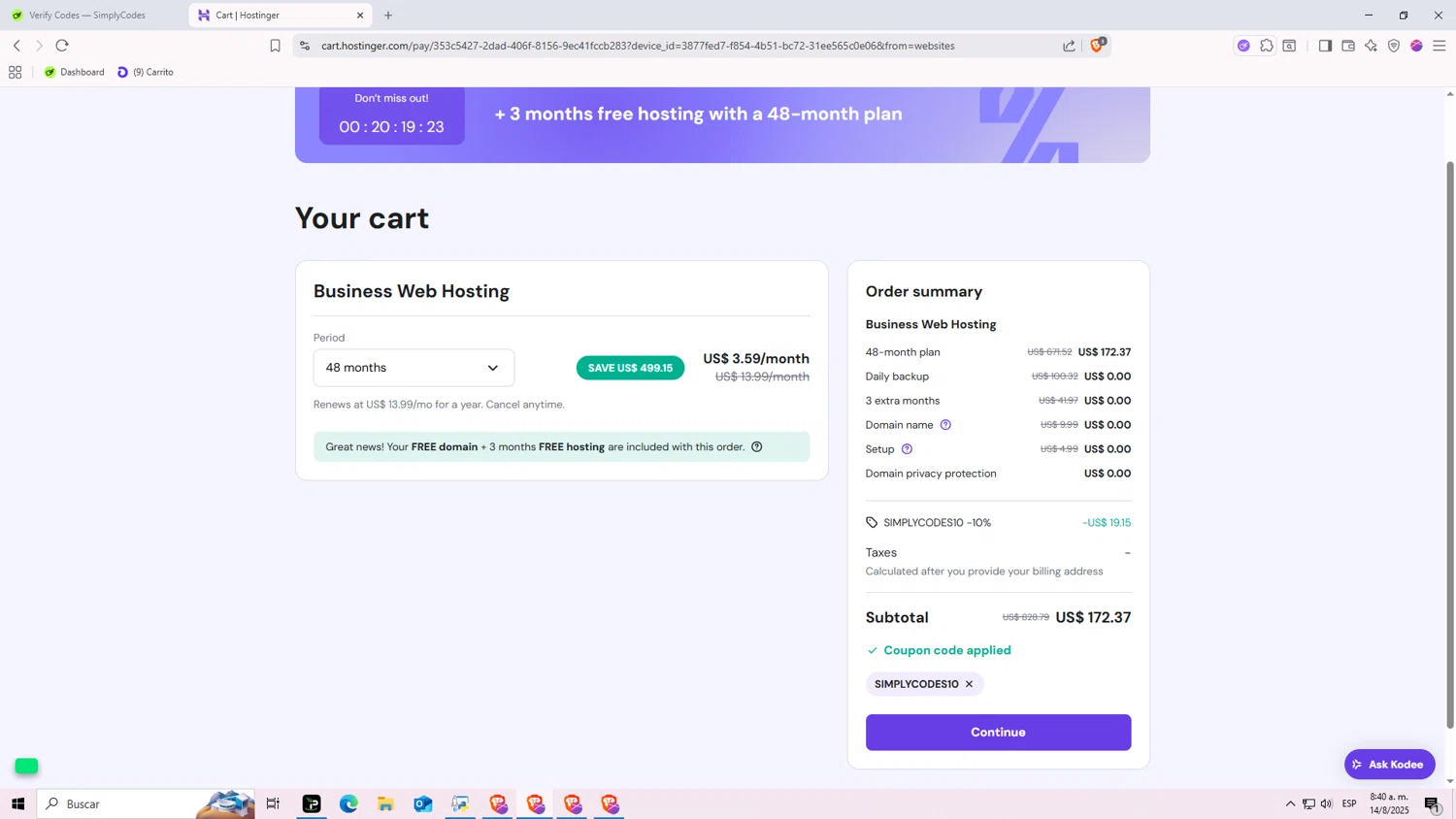Go back to the previous page

point(17,46)
